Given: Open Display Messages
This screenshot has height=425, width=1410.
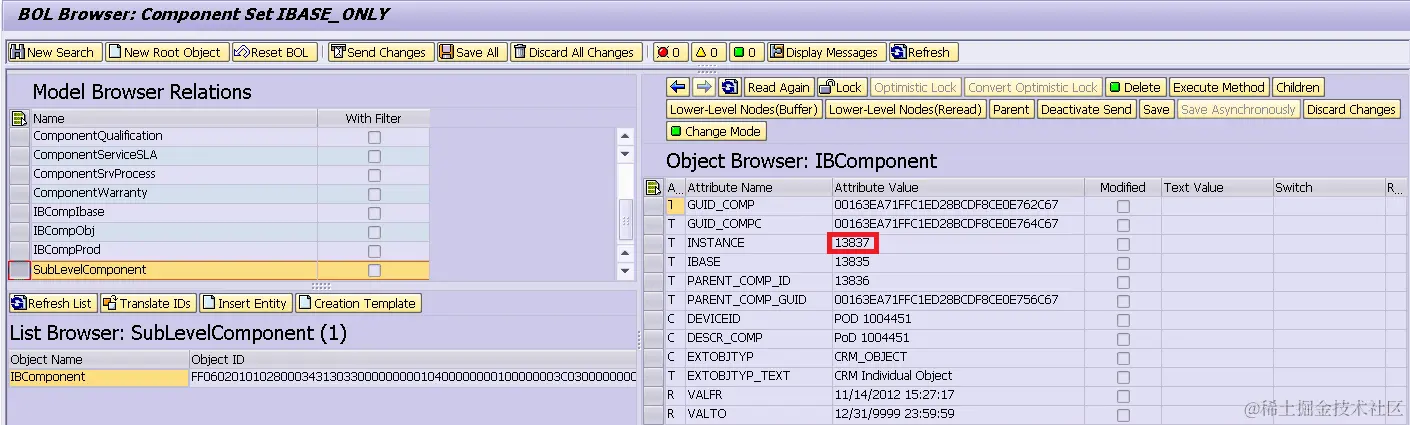Looking at the screenshot, I should [825, 52].
